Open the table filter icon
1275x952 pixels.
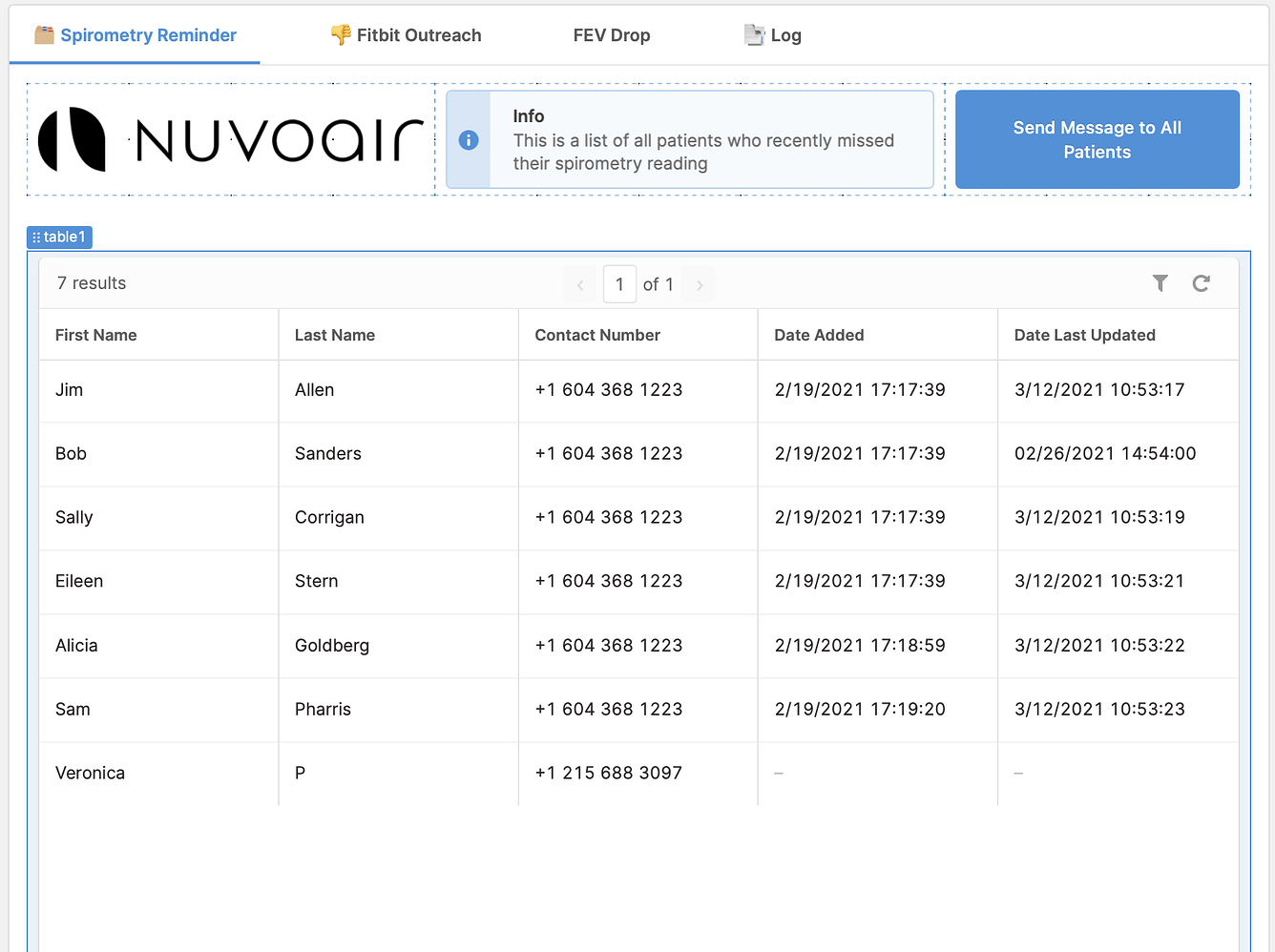tap(1160, 283)
